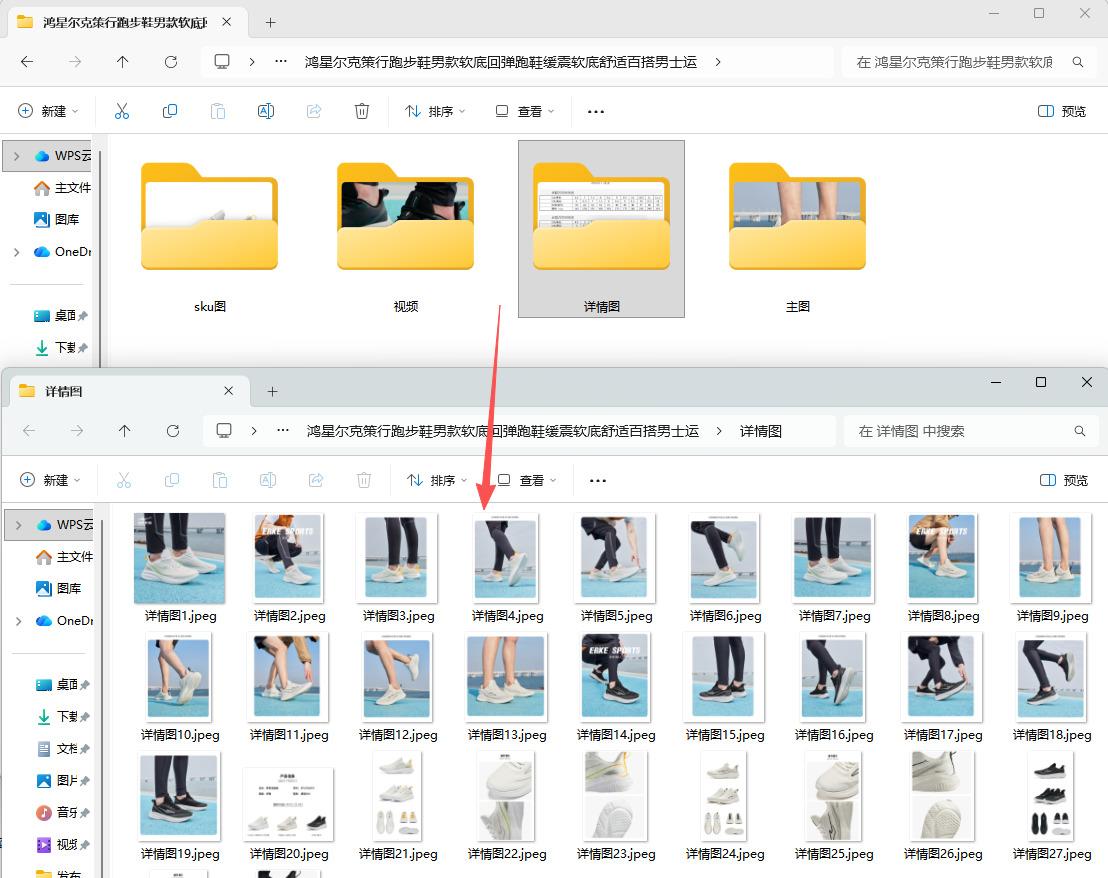Open the 排序 sort menu in the lower window
Image resolution: width=1108 pixels, height=878 pixels.
pos(437,480)
